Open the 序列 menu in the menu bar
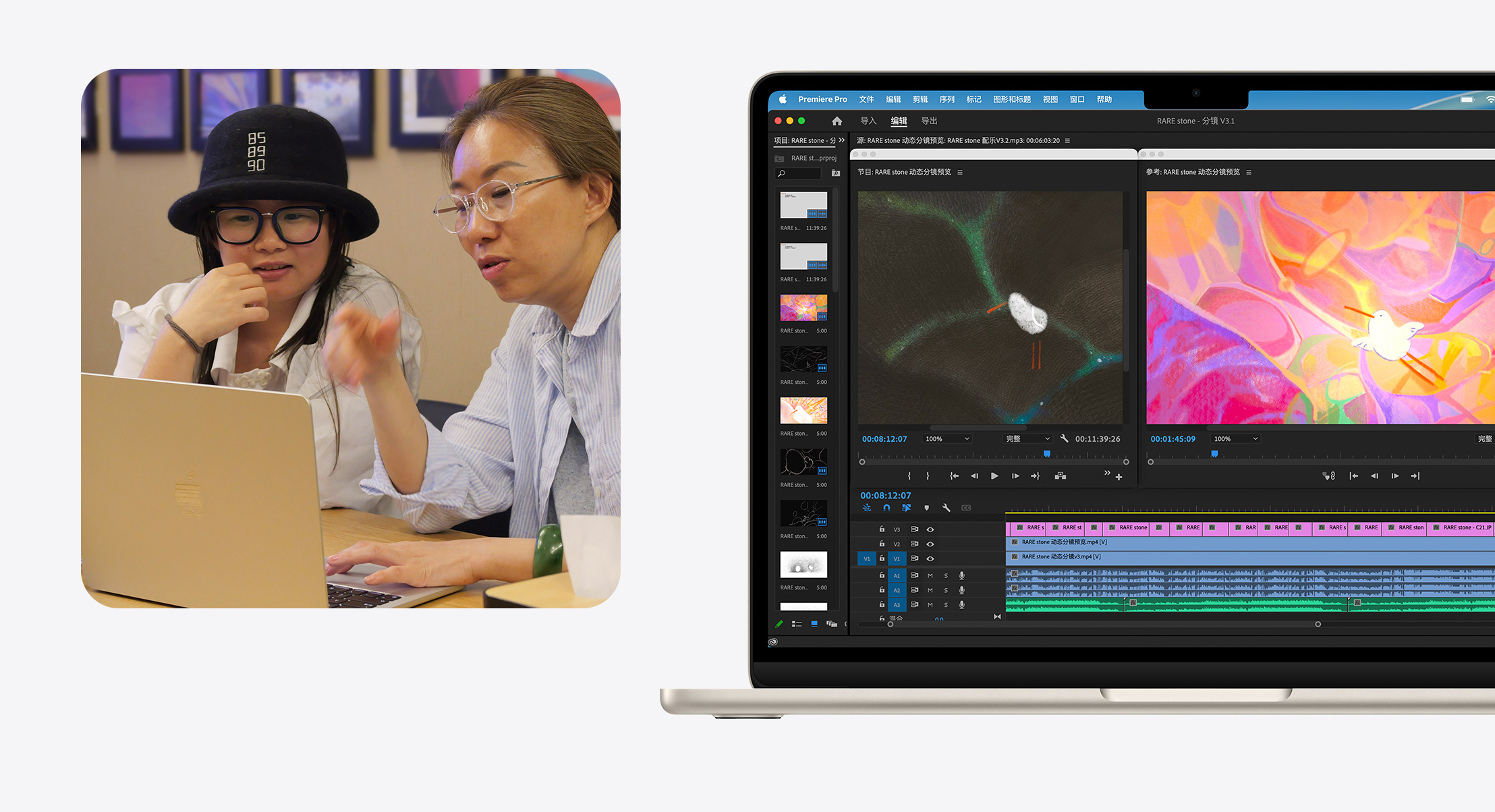 [947, 99]
